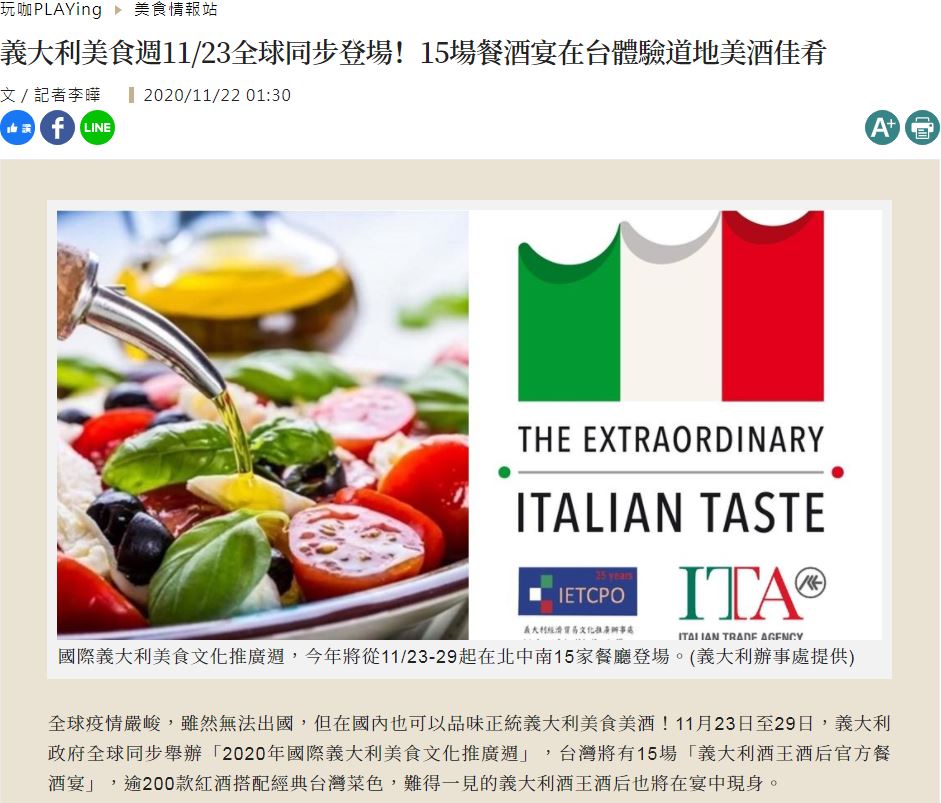
Task: Click the date marker bar beside timestamp
Action: pos(131,95)
